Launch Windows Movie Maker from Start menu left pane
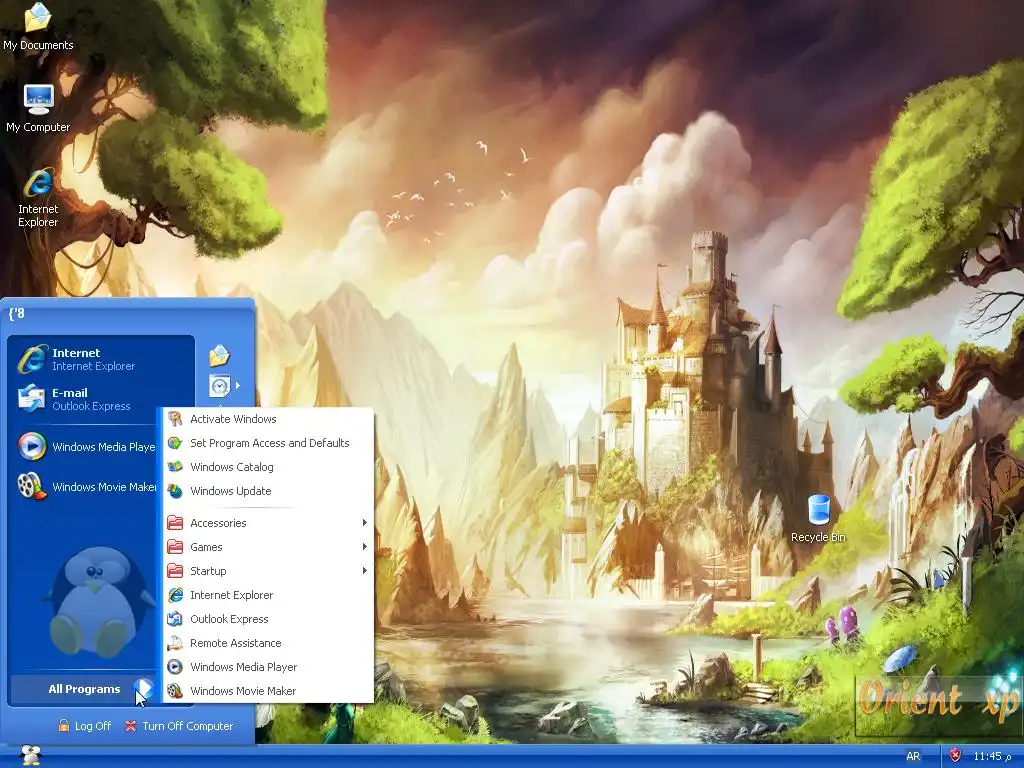The height and width of the screenshot is (768, 1024). [85, 487]
